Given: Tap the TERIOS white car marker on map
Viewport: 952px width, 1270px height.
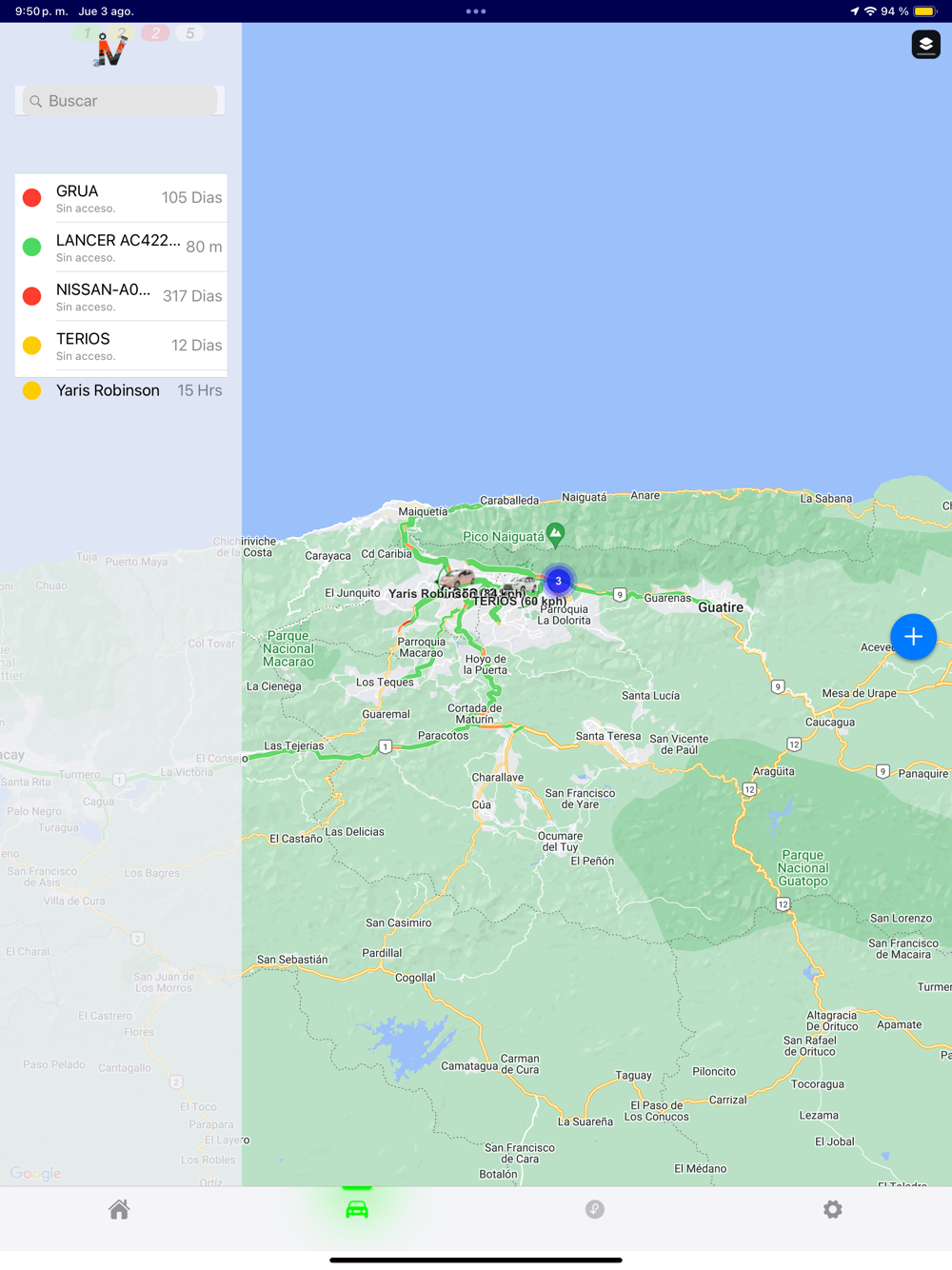Looking at the screenshot, I should (x=520, y=583).
